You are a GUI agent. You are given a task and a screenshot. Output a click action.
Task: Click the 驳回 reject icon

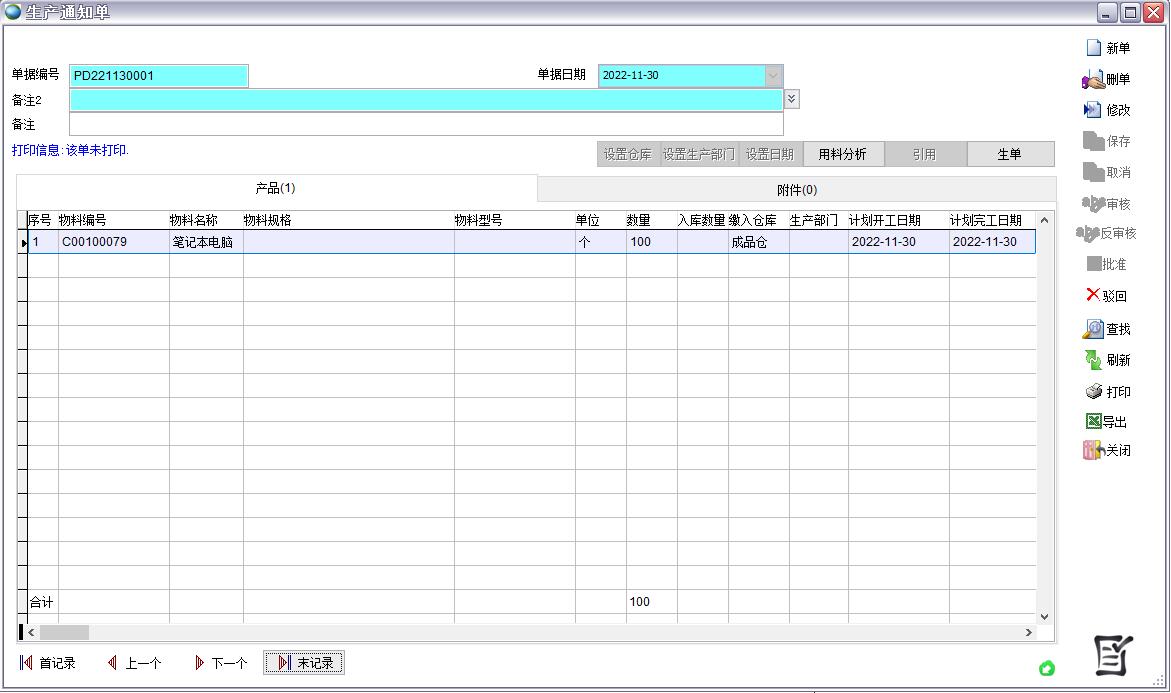click(1093, 295)
